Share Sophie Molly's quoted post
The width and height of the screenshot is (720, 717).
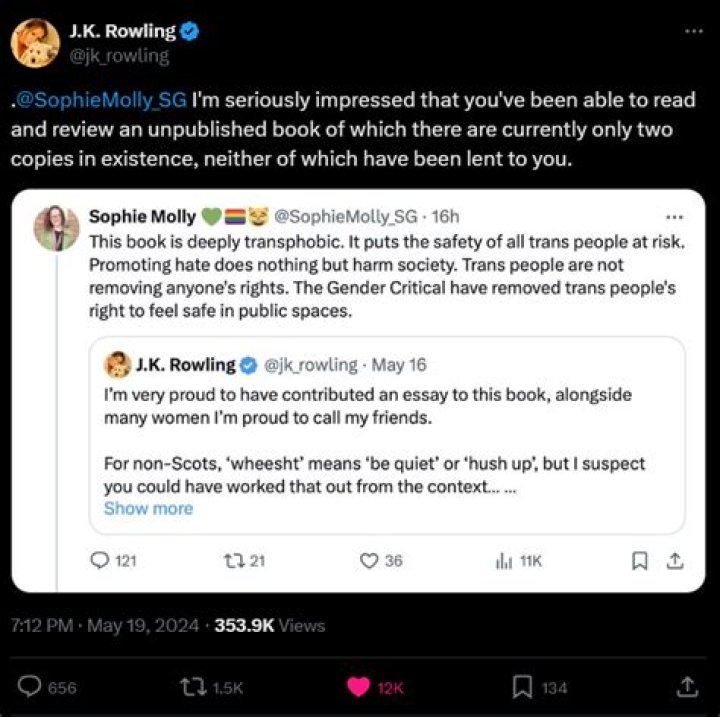(x=673, y=561)
